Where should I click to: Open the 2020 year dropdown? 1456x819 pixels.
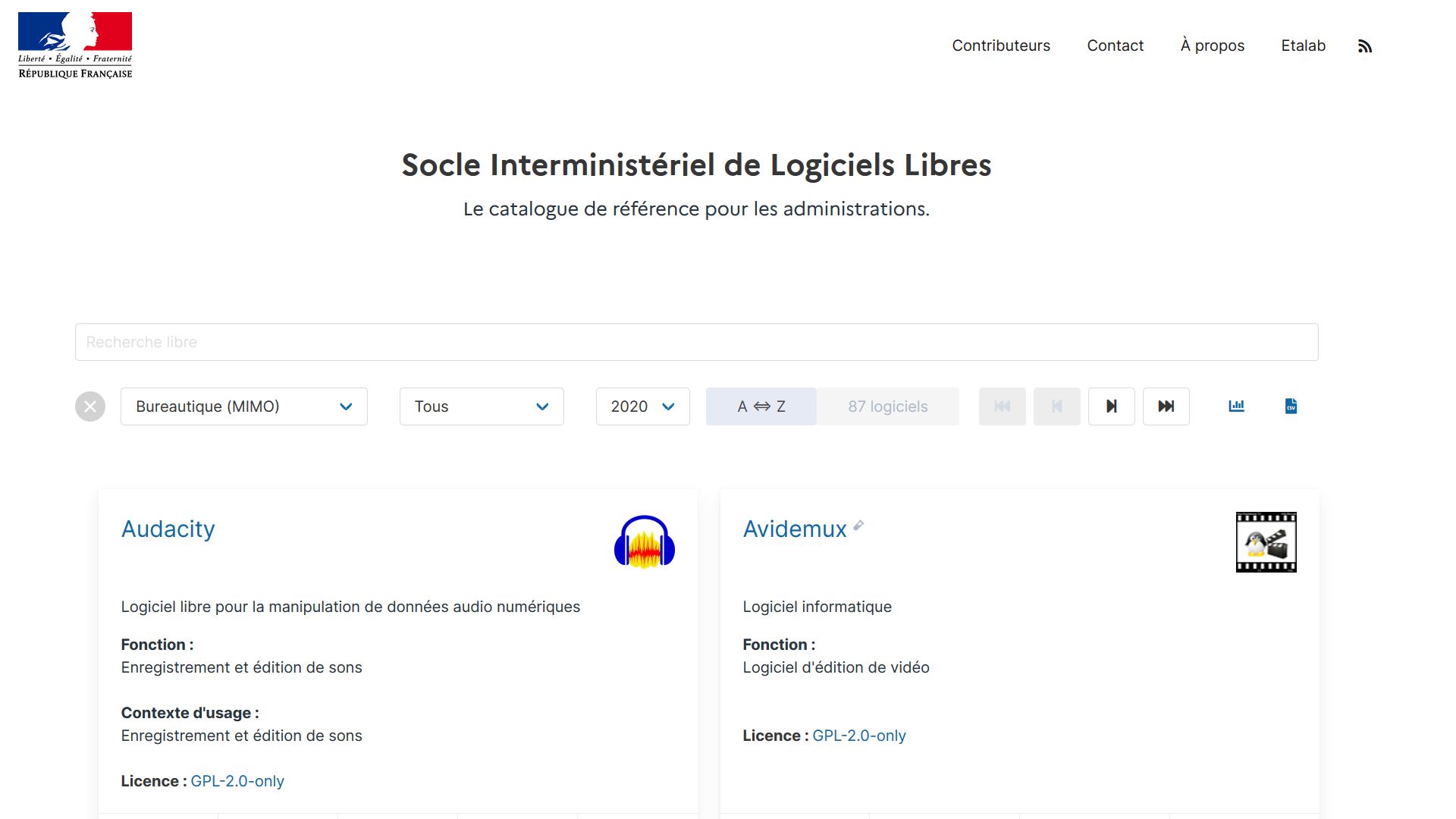coord(643,406)
